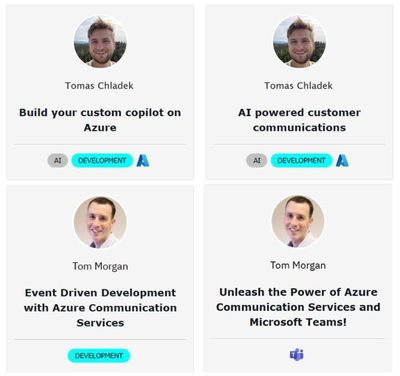Select the AI tag on the Build your custom copilot card
This screenshot has height=376, width=400.
click(58, 161)
